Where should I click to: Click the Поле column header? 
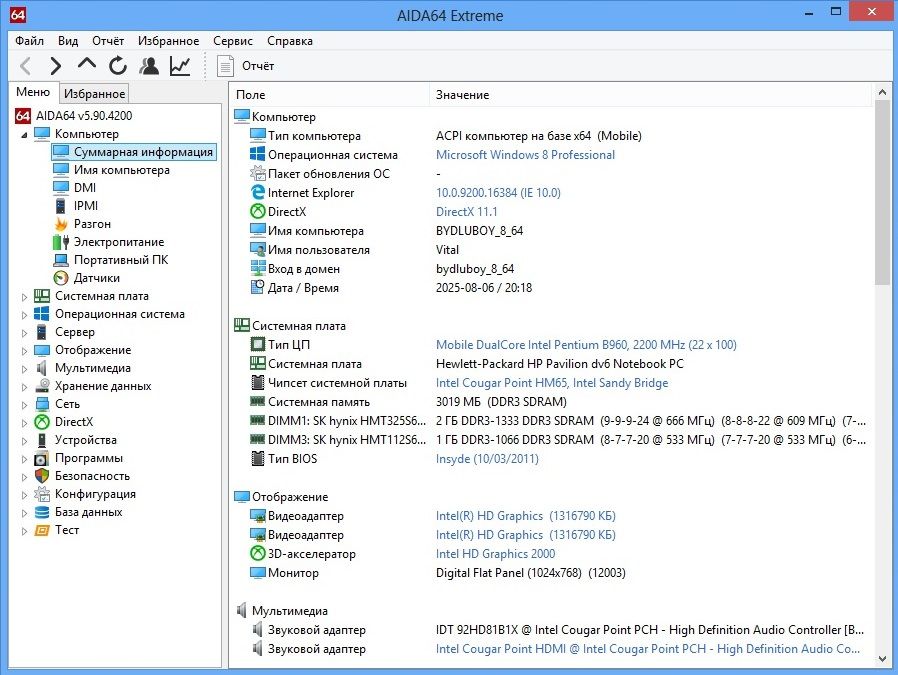point(330,94)
